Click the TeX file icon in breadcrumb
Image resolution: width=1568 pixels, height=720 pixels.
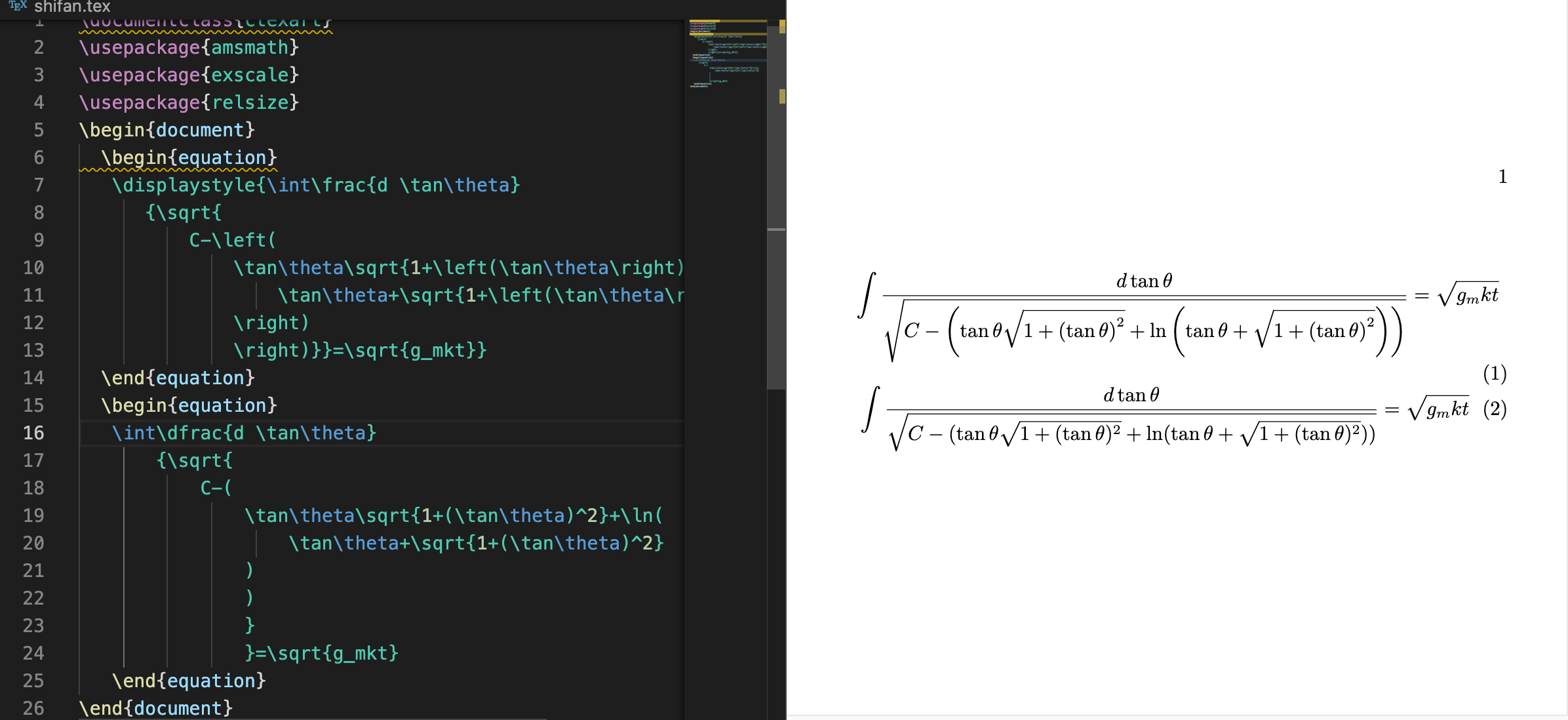18,6
